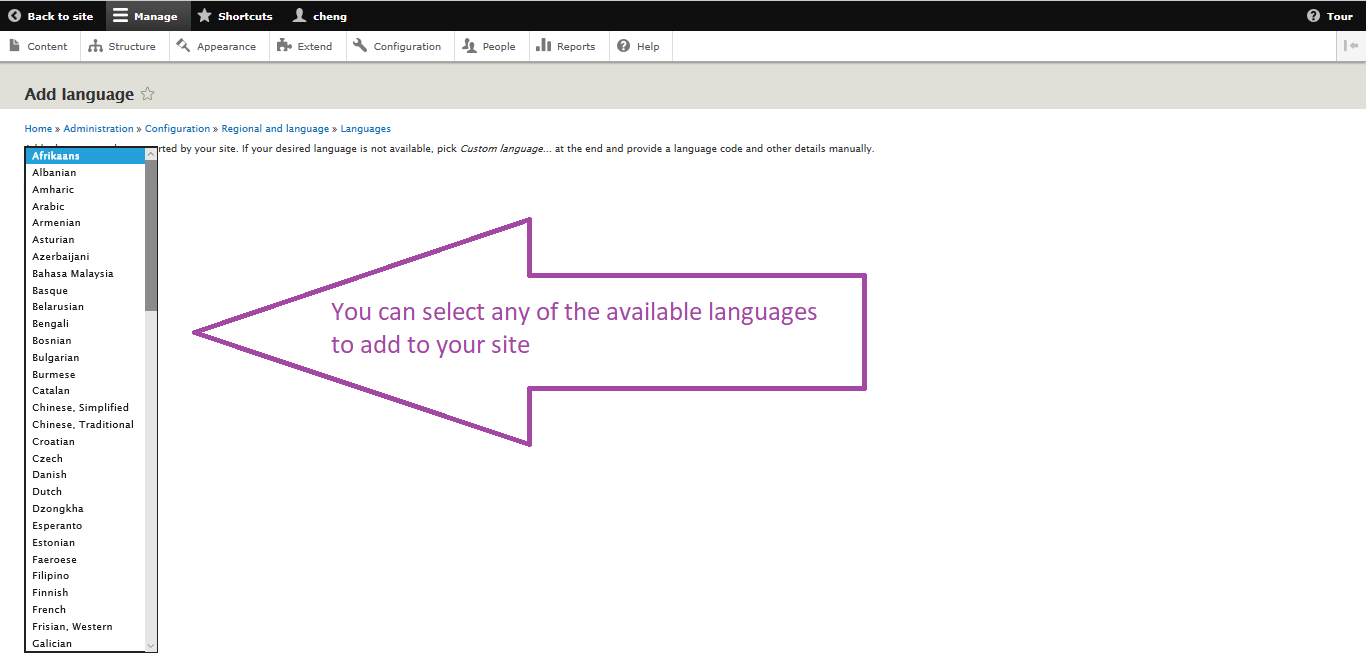Open the Shortcuts star menu

(235, 16)
